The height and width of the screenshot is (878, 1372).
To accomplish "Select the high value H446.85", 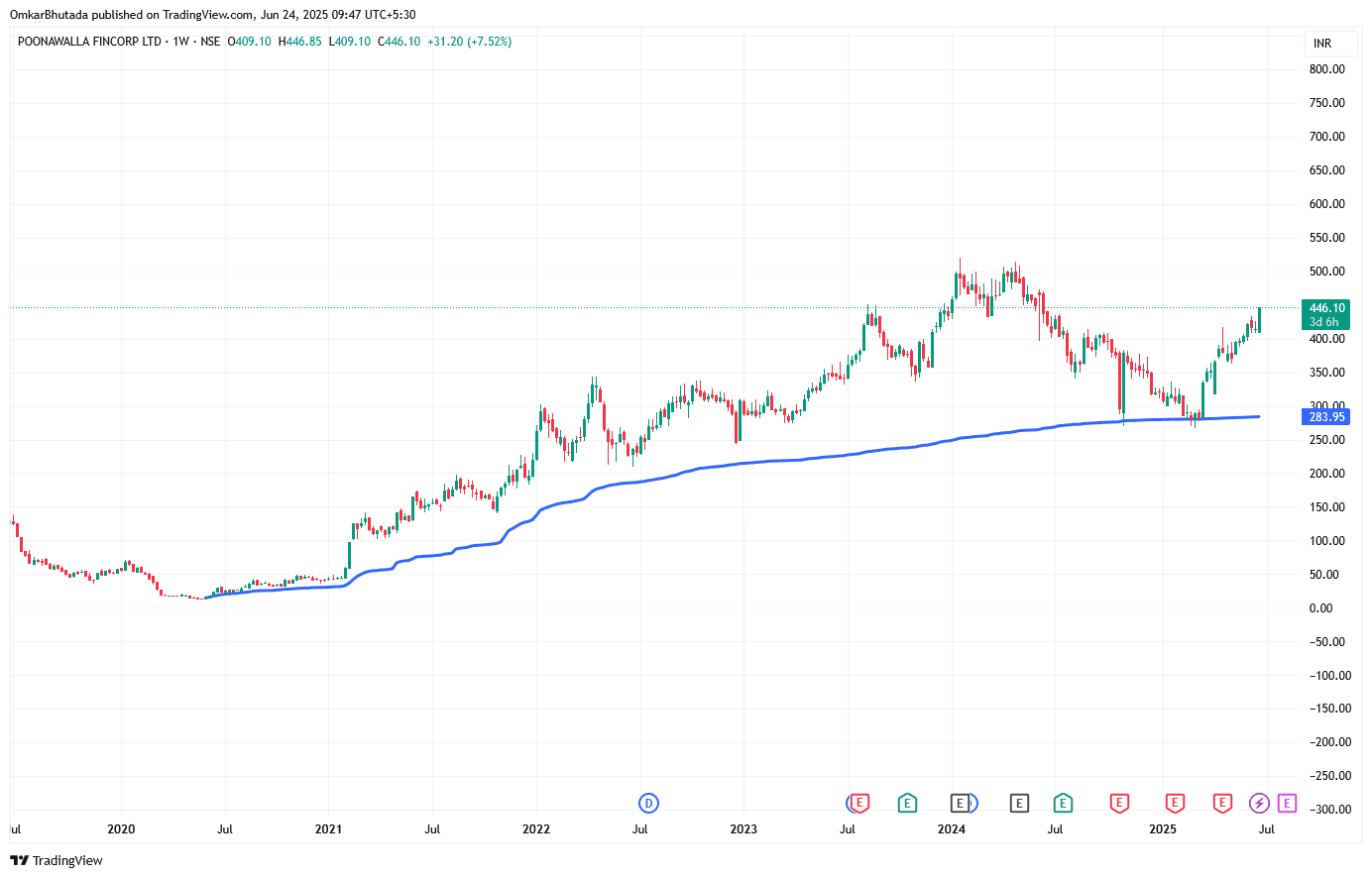I will tap(299, 42).
